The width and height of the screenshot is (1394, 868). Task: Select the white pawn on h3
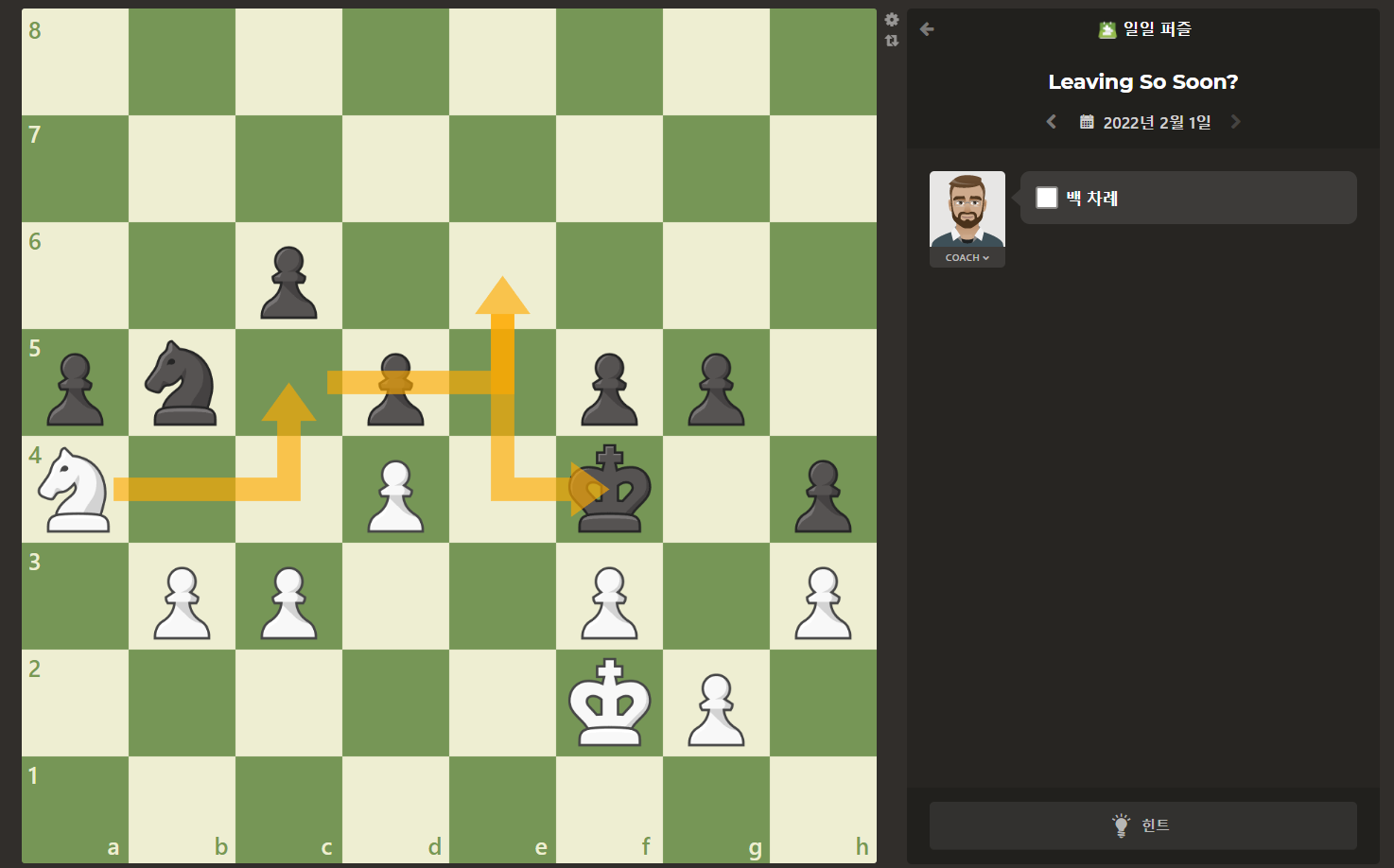point(824,602)
